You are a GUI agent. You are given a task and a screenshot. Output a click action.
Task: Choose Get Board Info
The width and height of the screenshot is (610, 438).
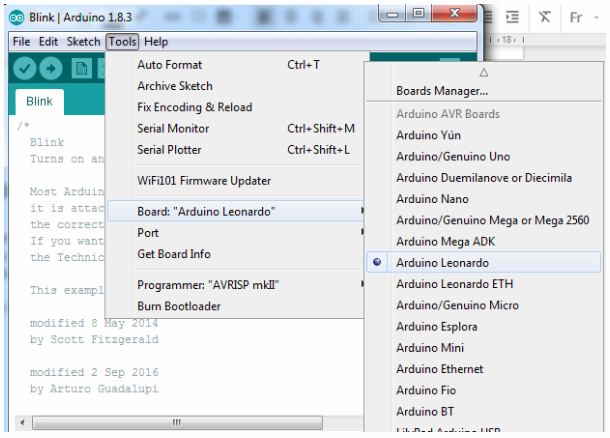(x=236, y=254)
